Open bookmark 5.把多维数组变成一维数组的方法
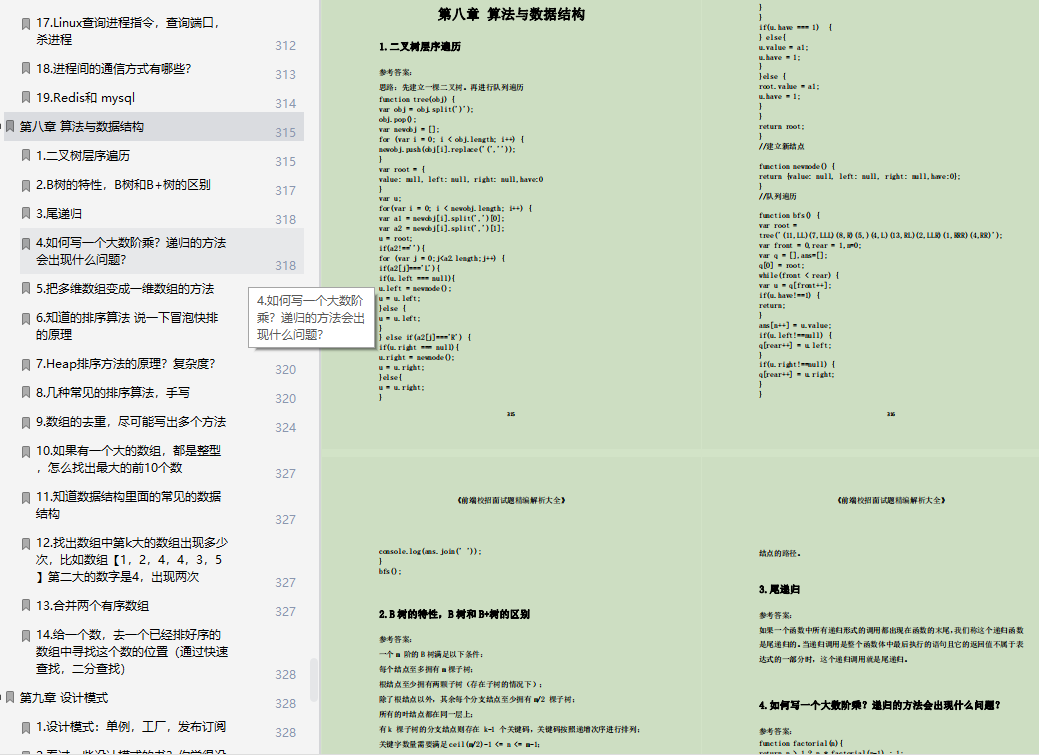Image resolution: width=1039 pixels, height=755 pixels. [x=125, y=289]
